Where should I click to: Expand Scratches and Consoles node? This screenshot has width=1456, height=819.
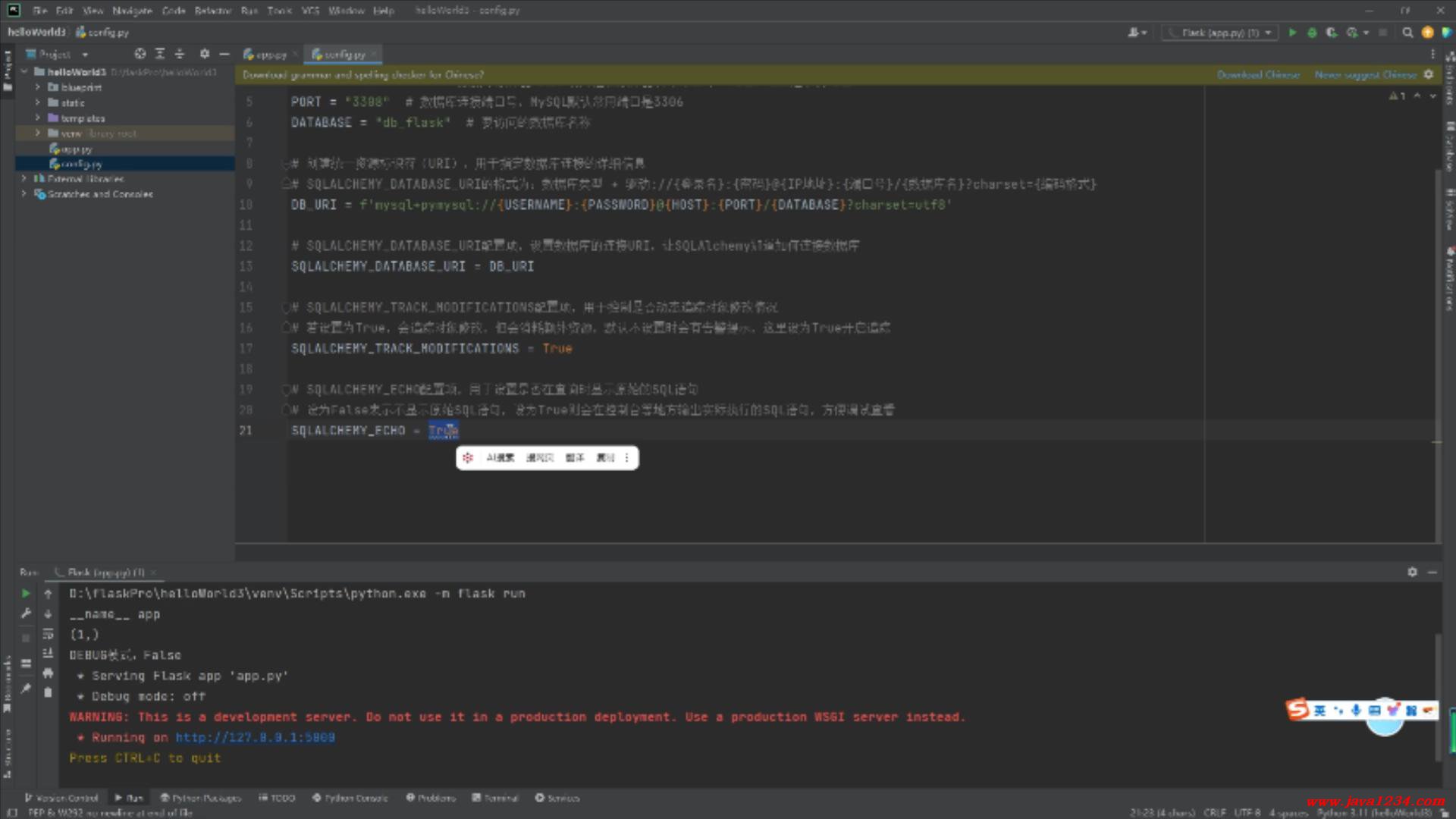[24, 194]
